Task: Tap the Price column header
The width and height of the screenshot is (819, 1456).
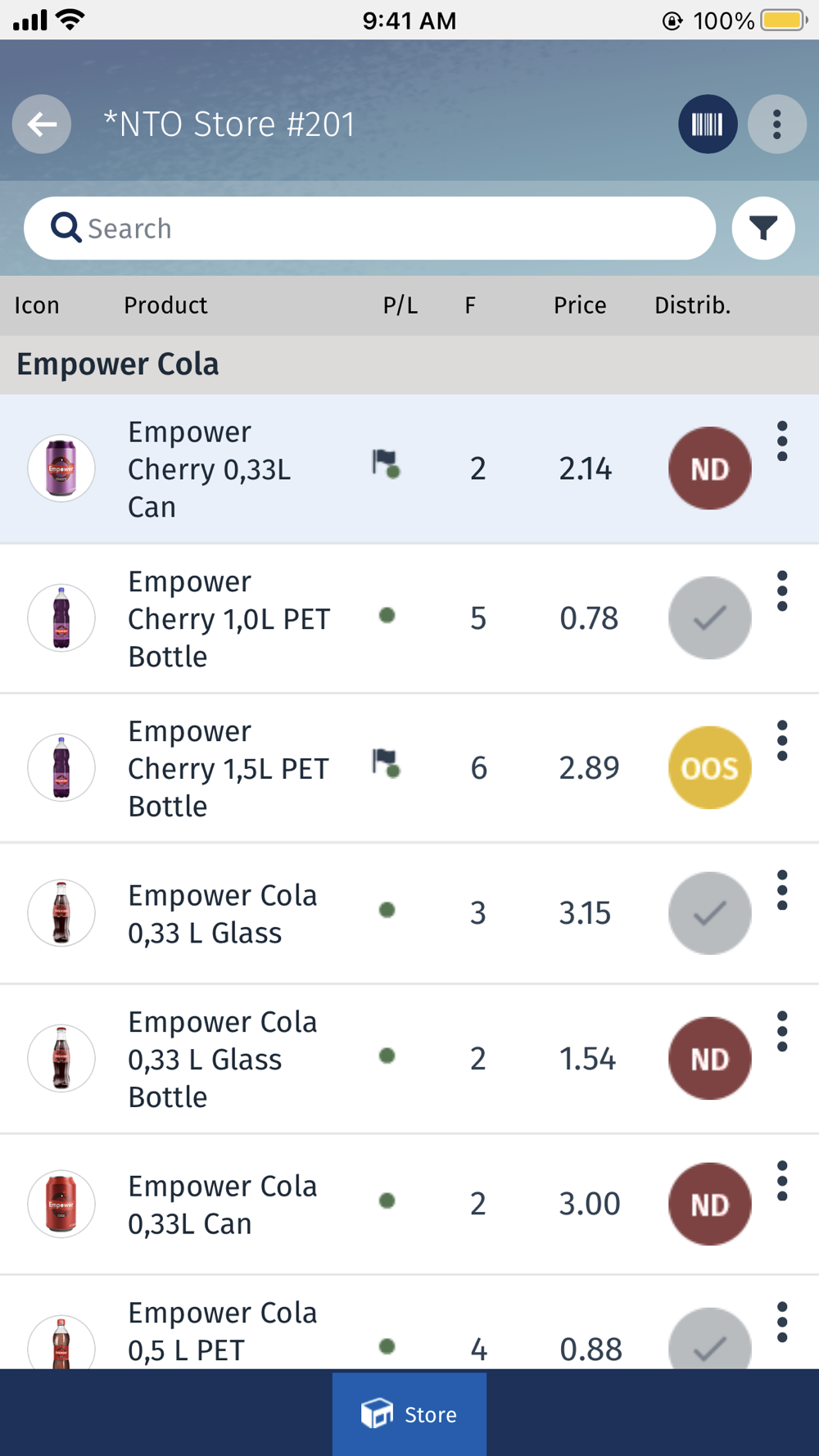Action: (x=580, y=305)
